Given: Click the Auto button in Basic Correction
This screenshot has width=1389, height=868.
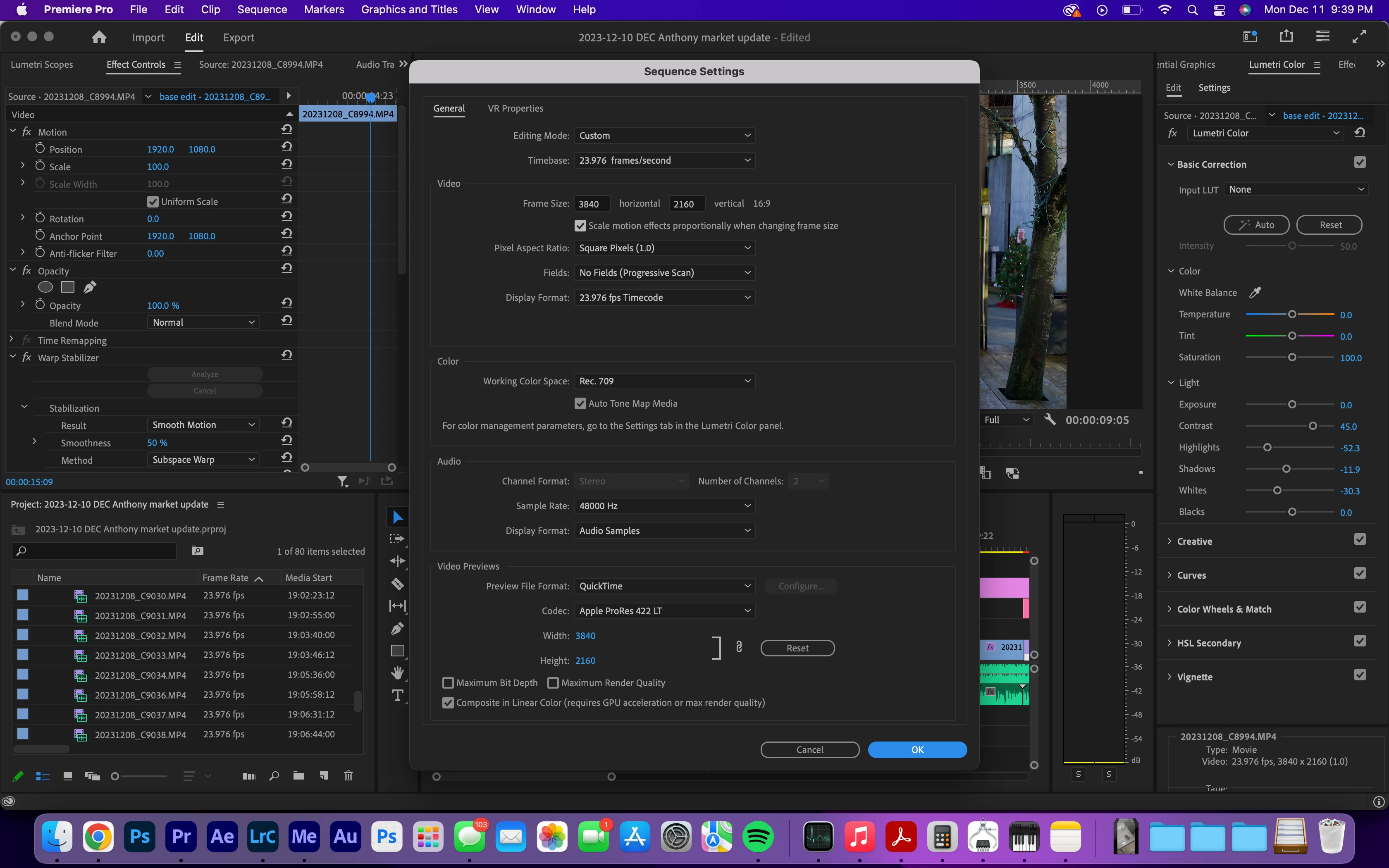Looking at the screenshot, I should click(1256, 225).
